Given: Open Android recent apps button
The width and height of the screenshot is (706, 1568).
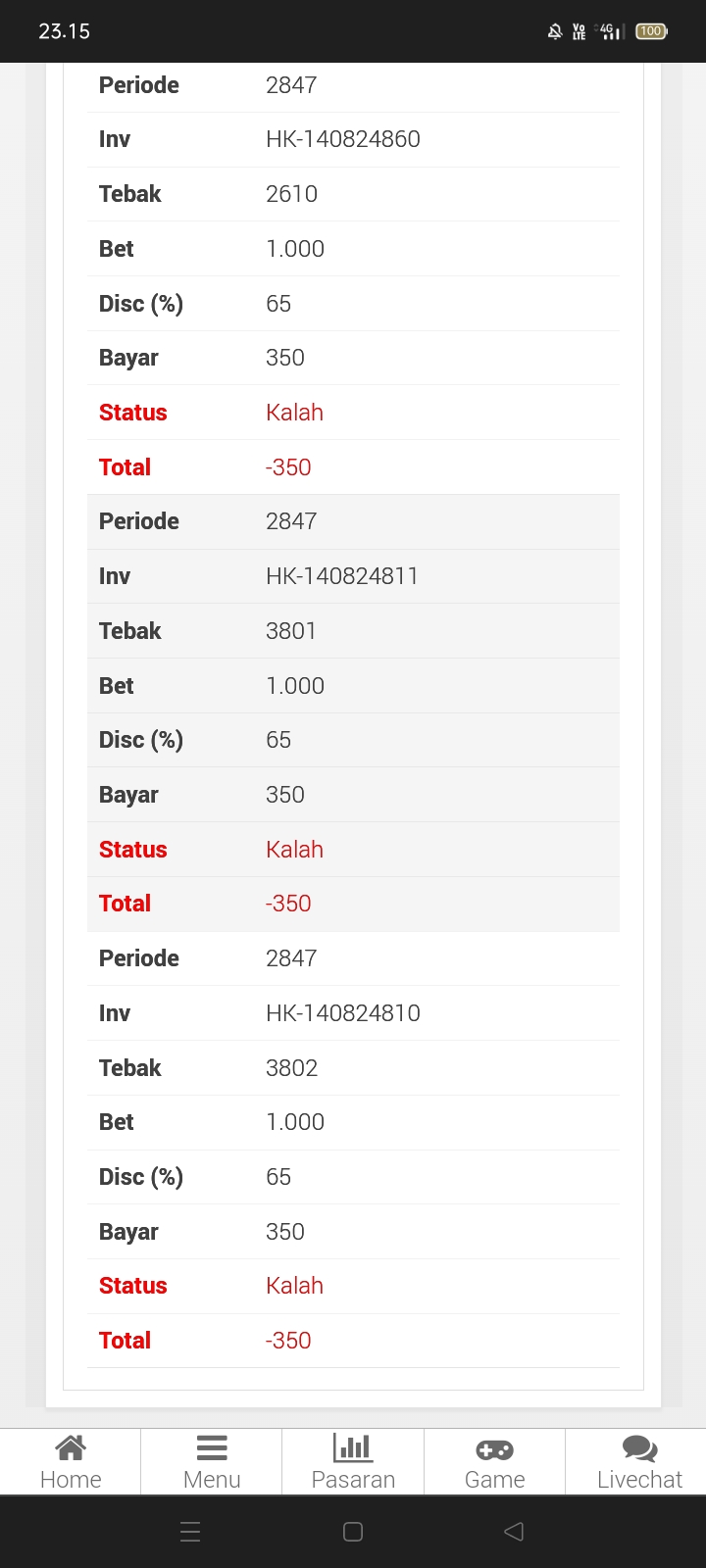Looking at the screenshot, I should 191,1532.
